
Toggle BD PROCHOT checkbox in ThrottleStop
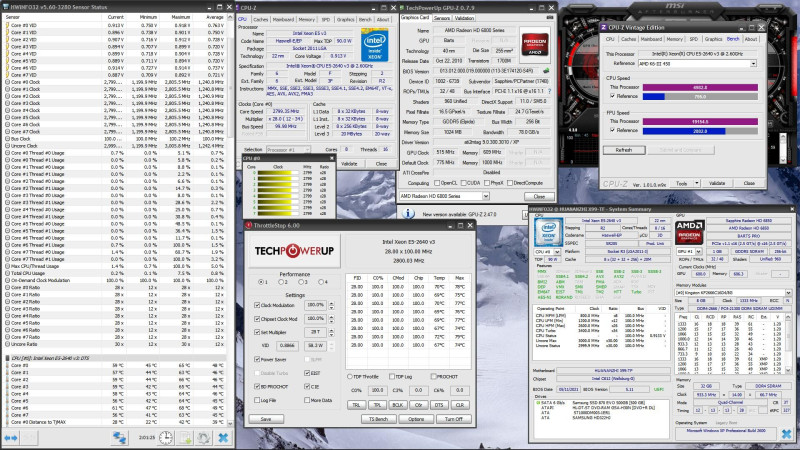pyautogui.click(x=257, y=387)
